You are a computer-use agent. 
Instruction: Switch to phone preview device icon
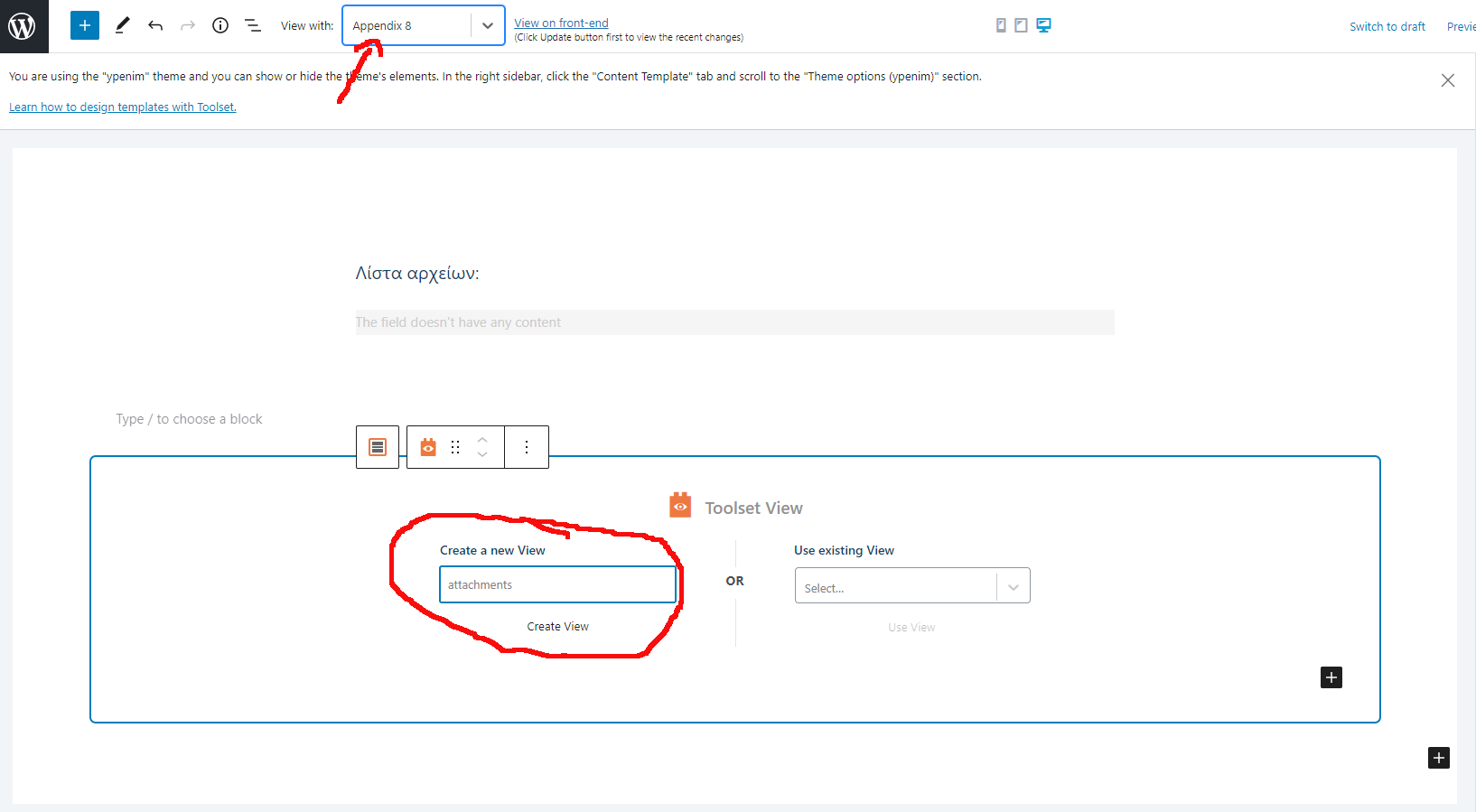tap(1001, 25)
